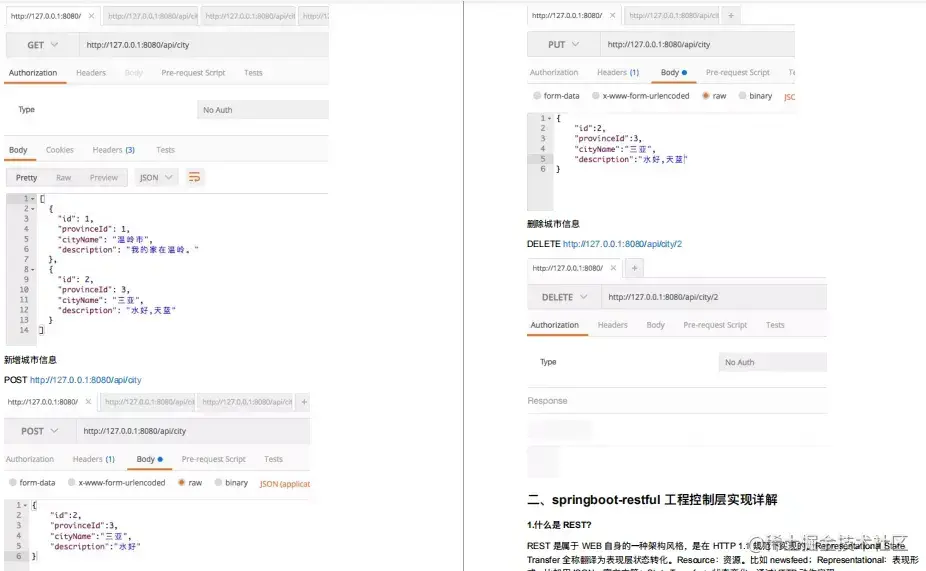Open Tests tab in POST panel
Screen dimensions: 926x571
(273, 459)
